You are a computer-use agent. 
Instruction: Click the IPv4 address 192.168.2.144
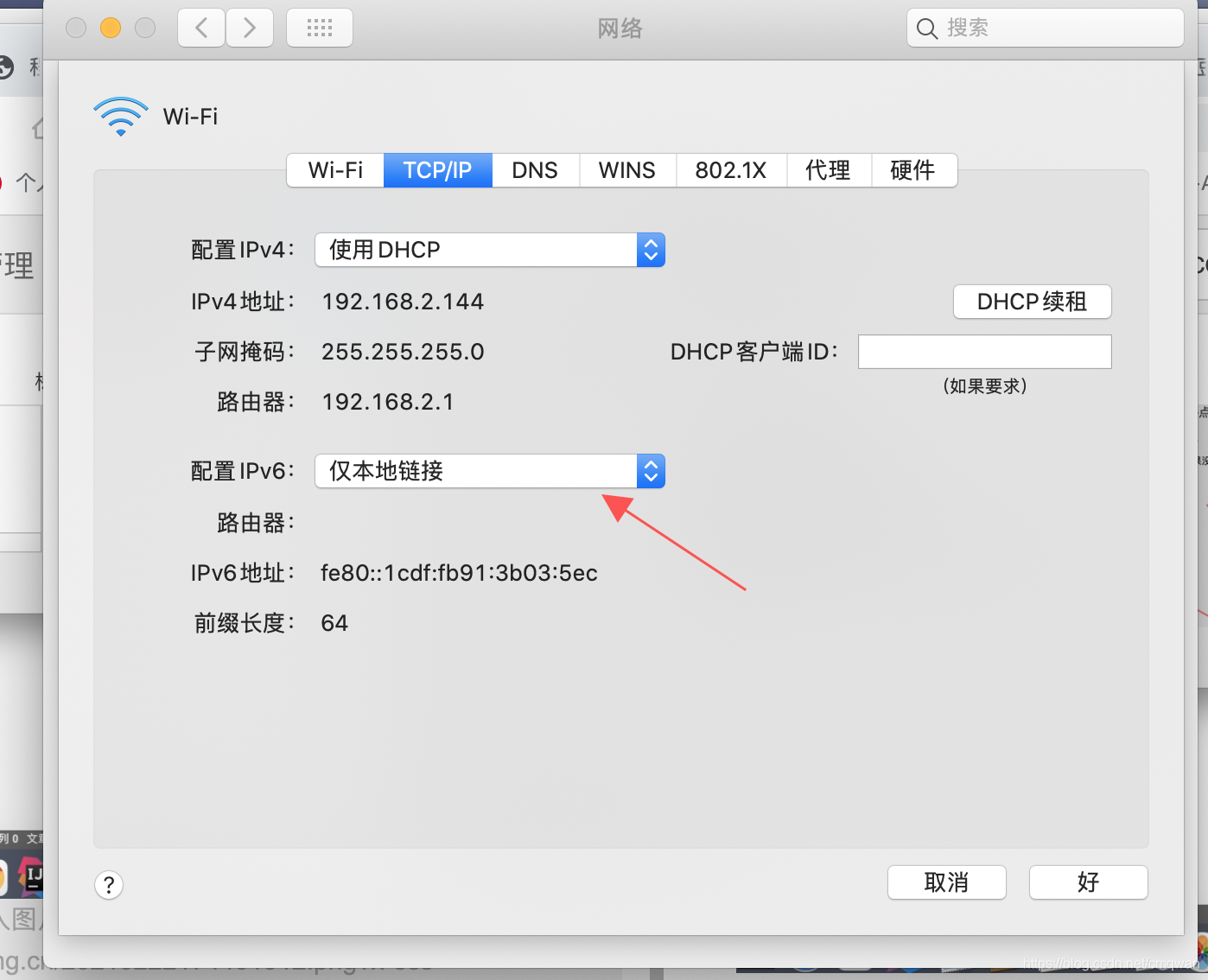click(x=403, y=302)
